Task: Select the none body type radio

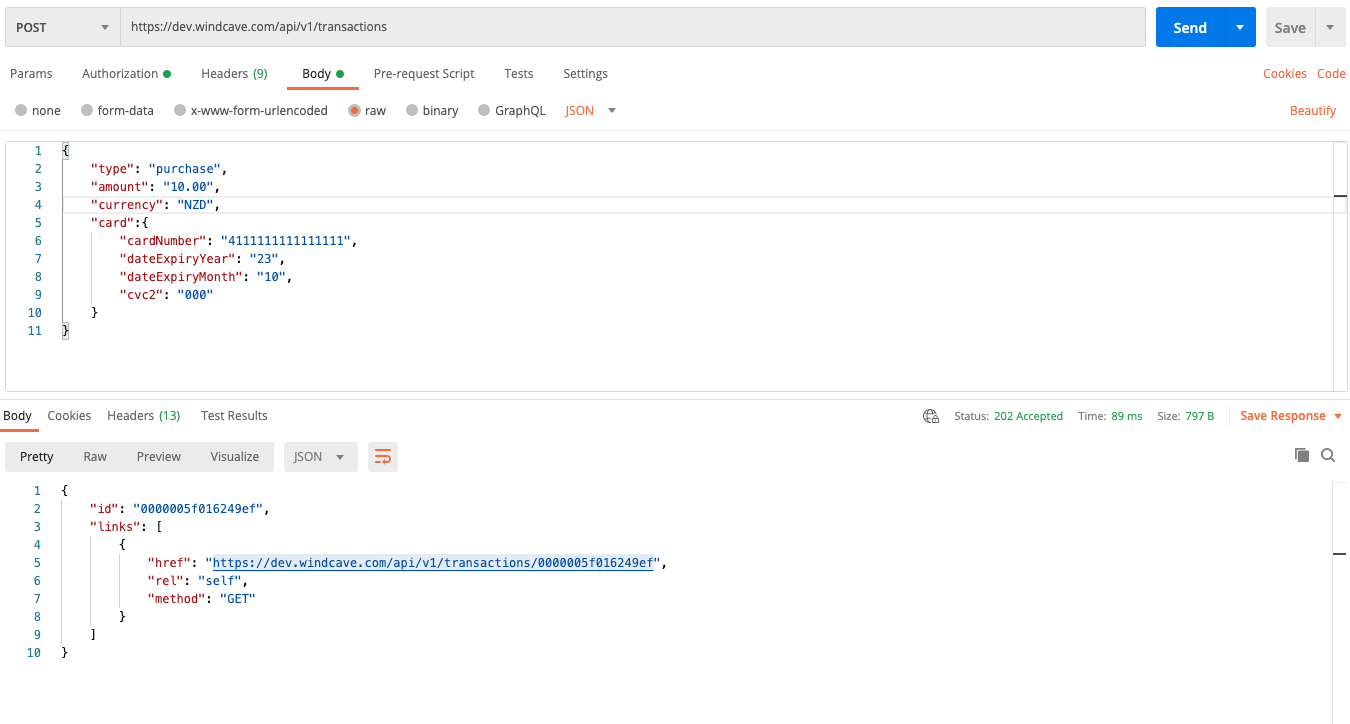Action: (x=21, y=111)
